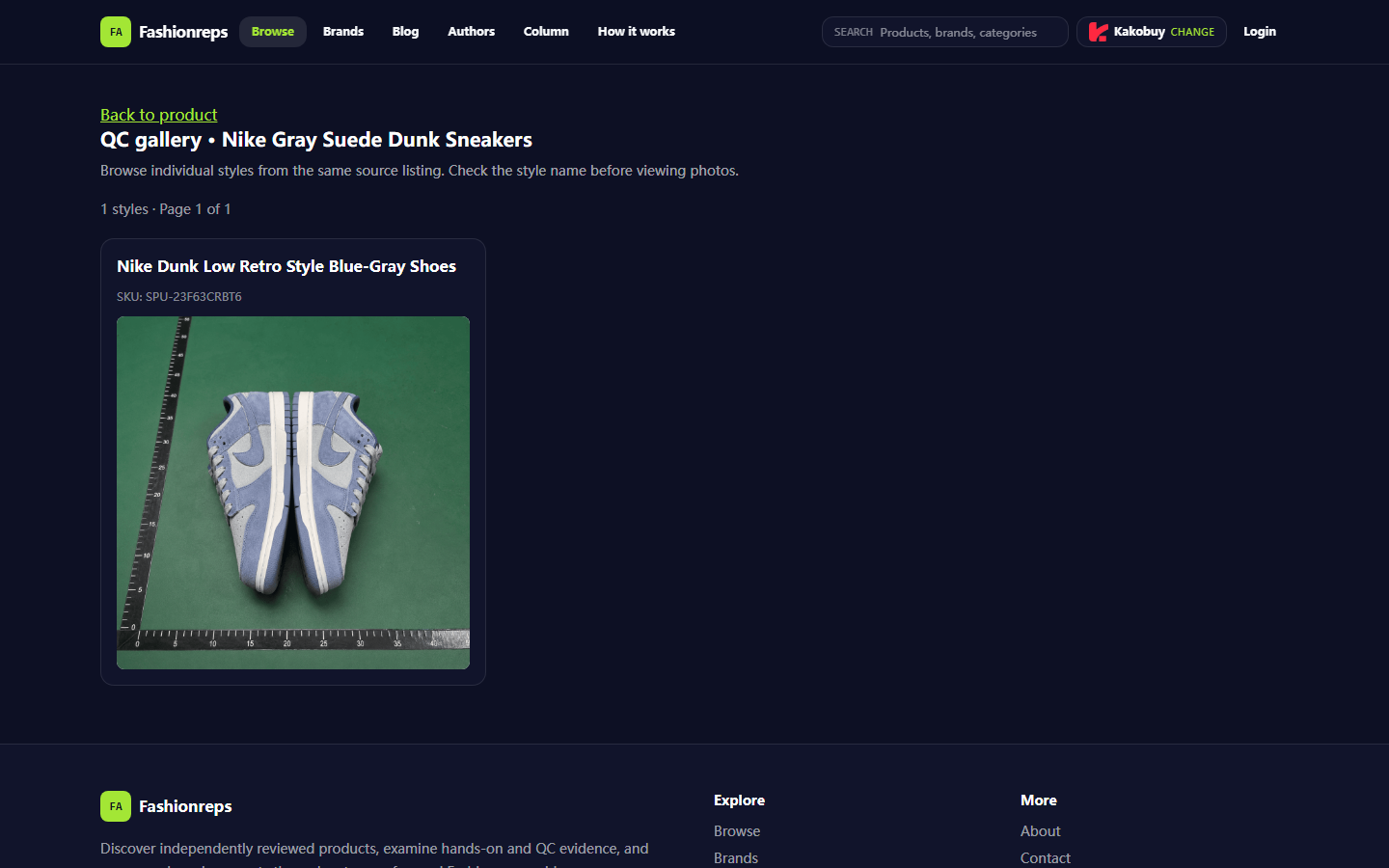Click the QC gallery page heading

click(x=316, y=140)
